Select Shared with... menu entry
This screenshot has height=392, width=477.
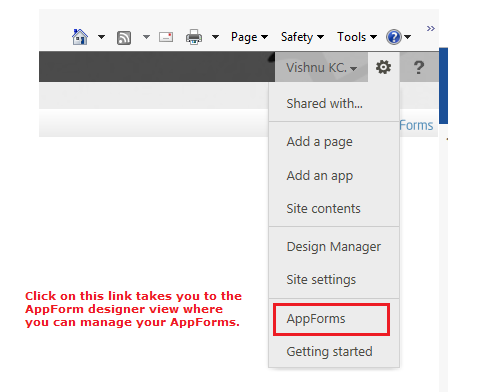click(x=334, y=104)
